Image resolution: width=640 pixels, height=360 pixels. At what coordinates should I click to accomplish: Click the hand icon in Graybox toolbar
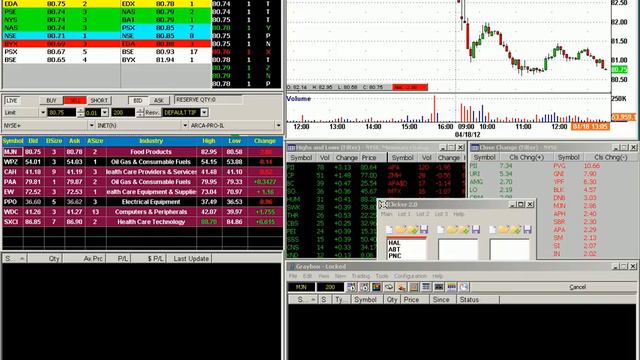tap(401, 287)
